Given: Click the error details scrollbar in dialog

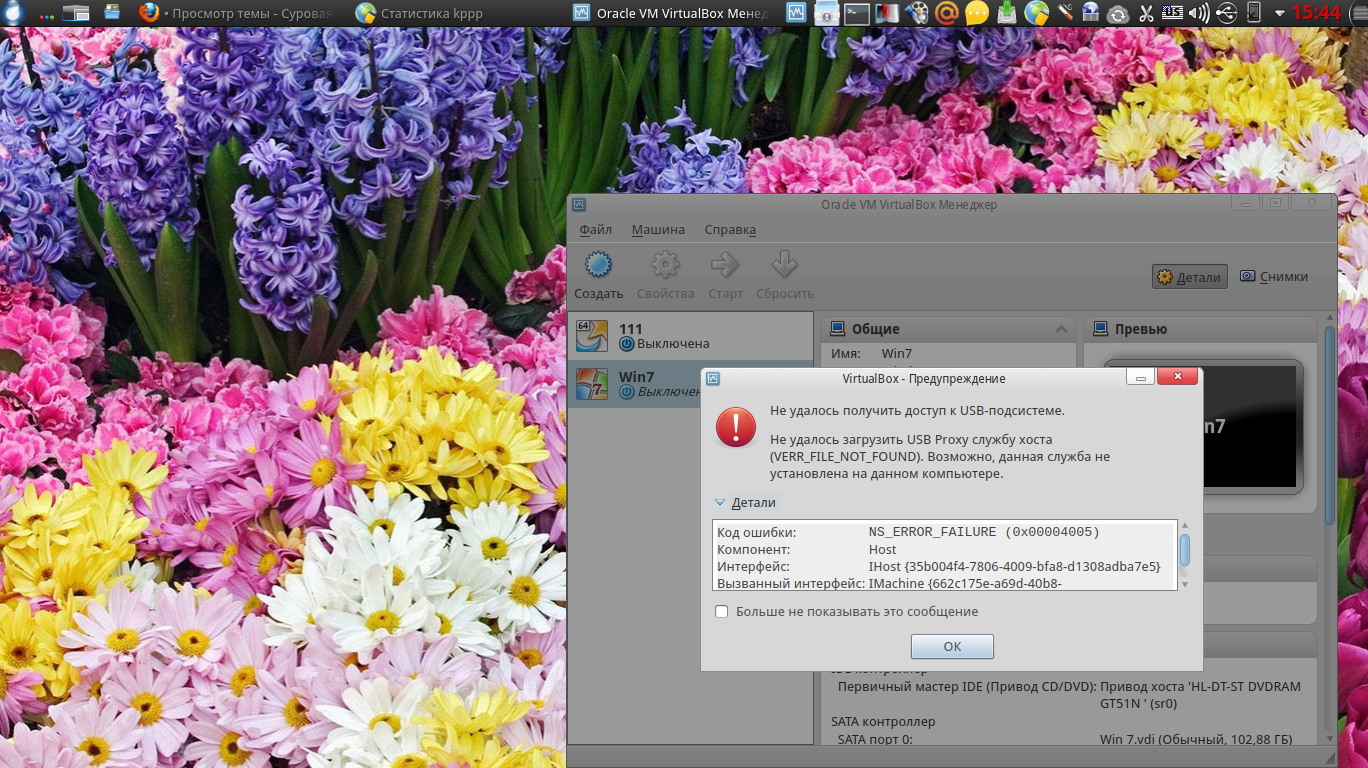Looking at the screenshot, I should click(x=1185, y=552).
